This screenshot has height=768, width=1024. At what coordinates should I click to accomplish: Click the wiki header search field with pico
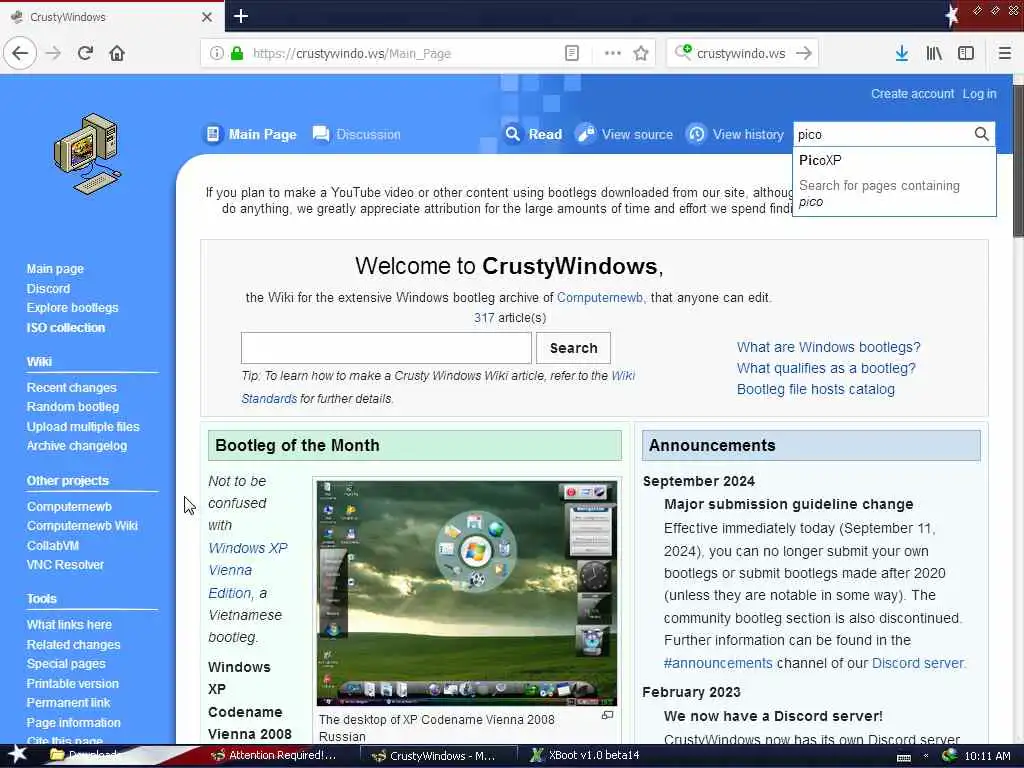(884, 135)
